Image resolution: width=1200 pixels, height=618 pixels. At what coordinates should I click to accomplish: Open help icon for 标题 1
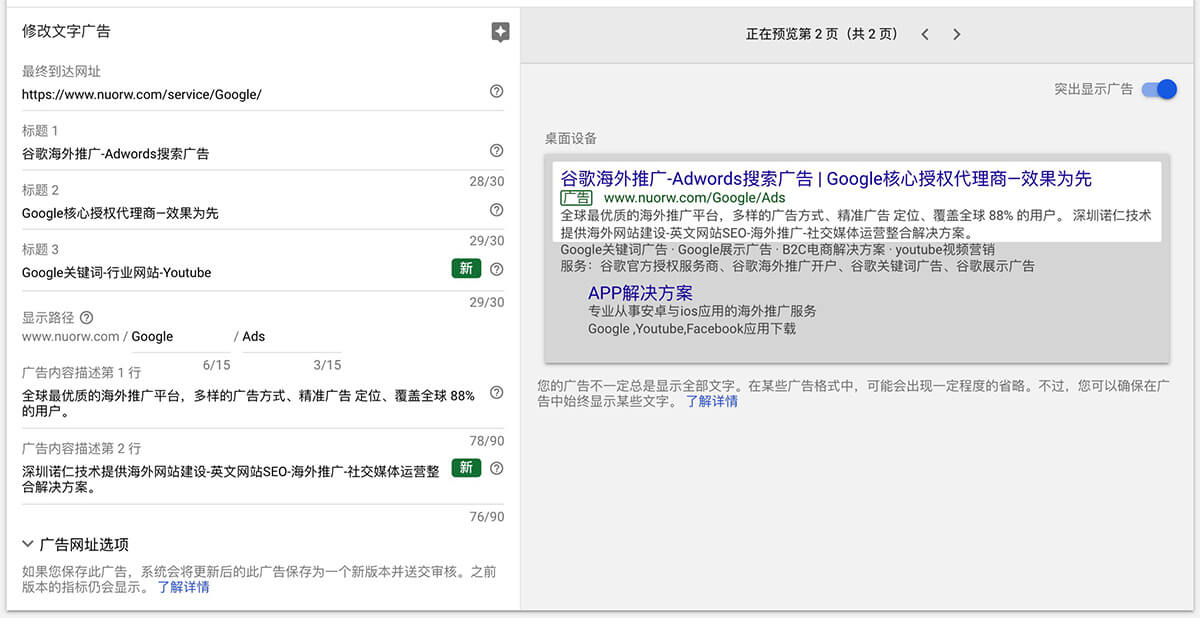(x=496, y=151)
